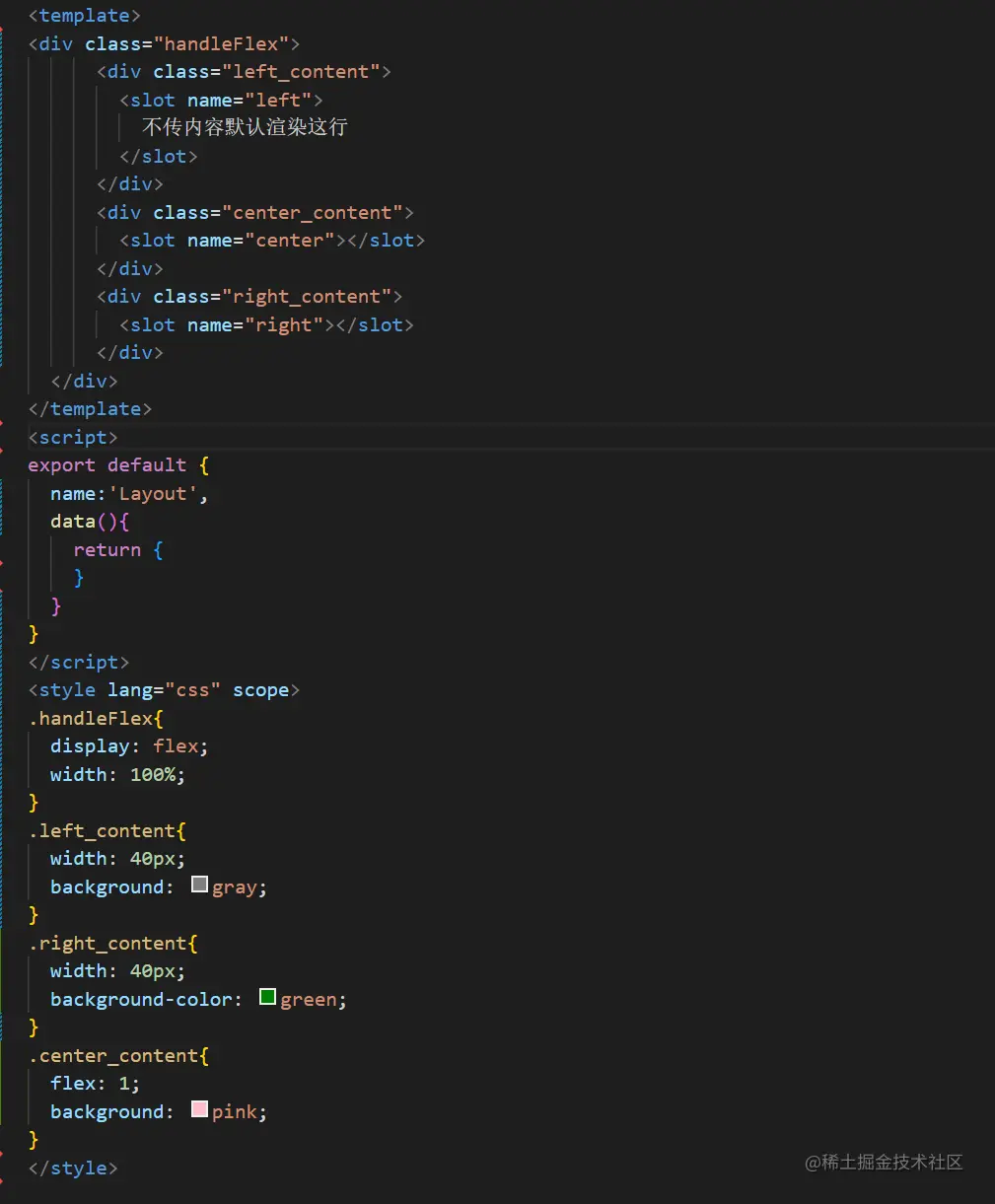Image resolution: width=995 pixels, height=1204 pixels.
Task: Place cursor on the 不传内容默认渲染这行 text
Action: [x=243, y=126]
